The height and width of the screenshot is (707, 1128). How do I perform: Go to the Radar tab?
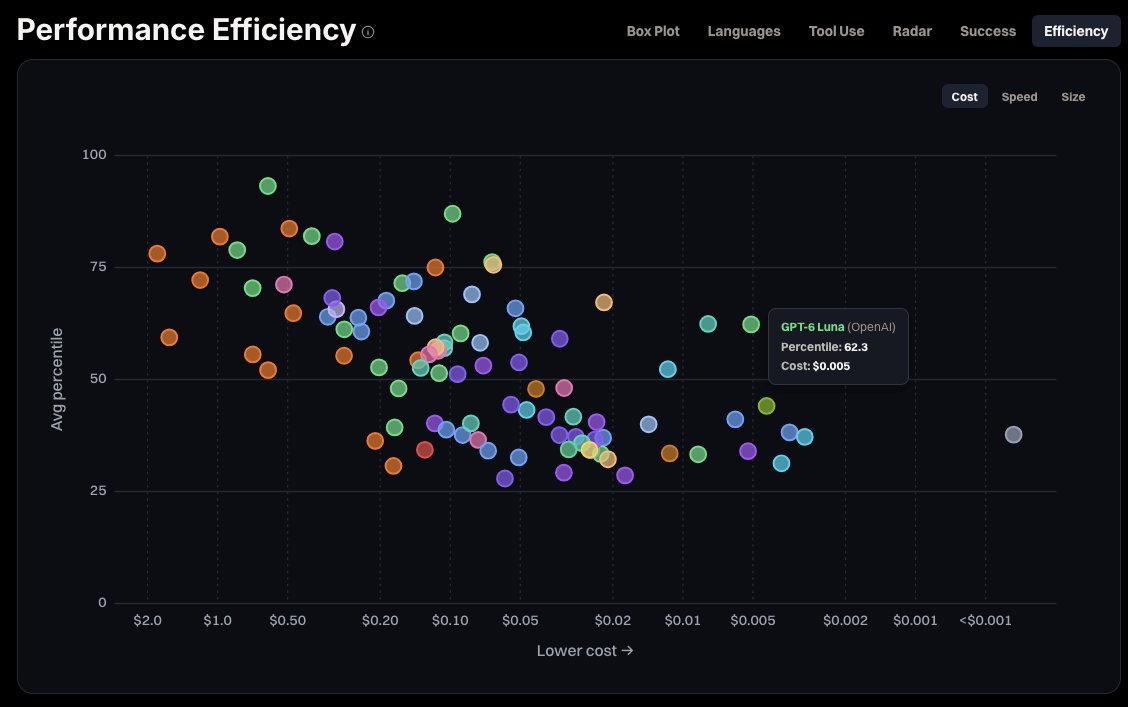click(x=912, y=31)
